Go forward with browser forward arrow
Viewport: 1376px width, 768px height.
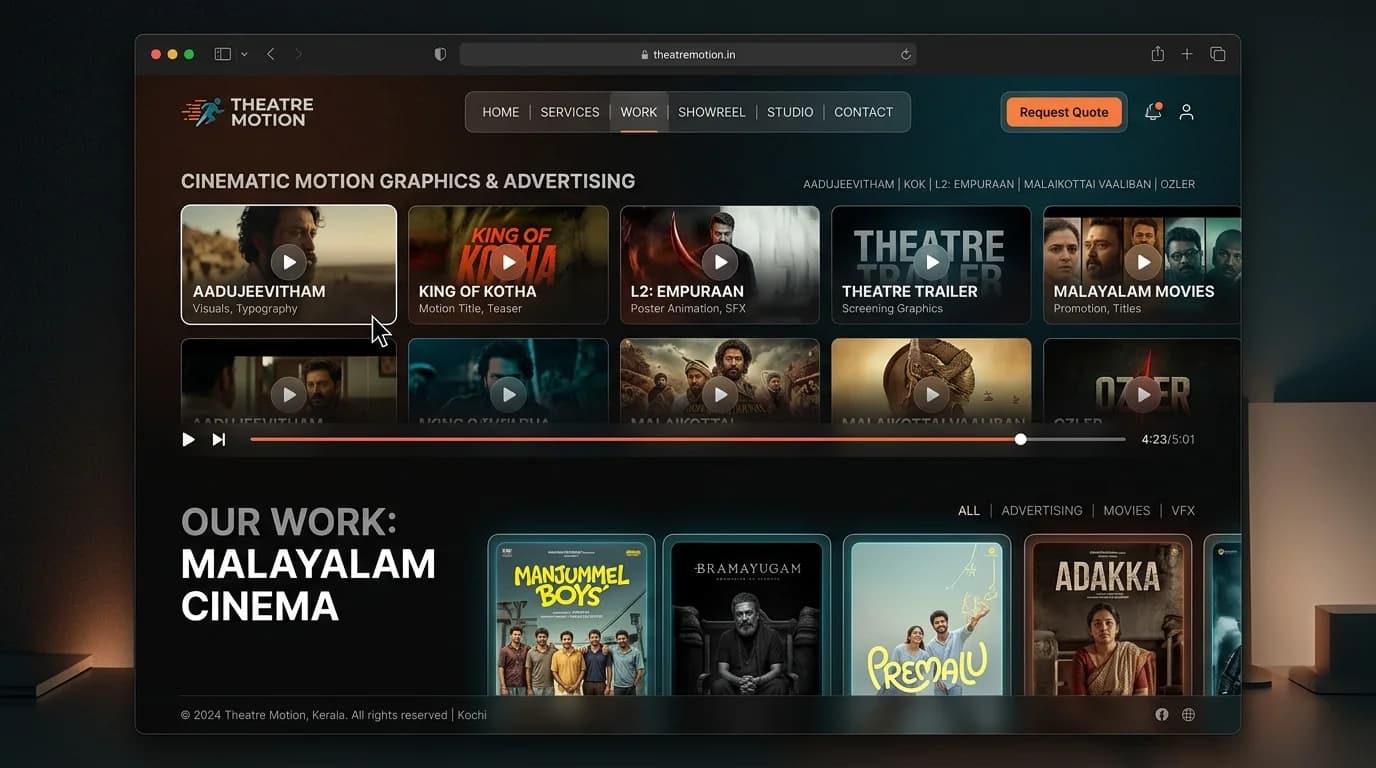pos(298,54)
